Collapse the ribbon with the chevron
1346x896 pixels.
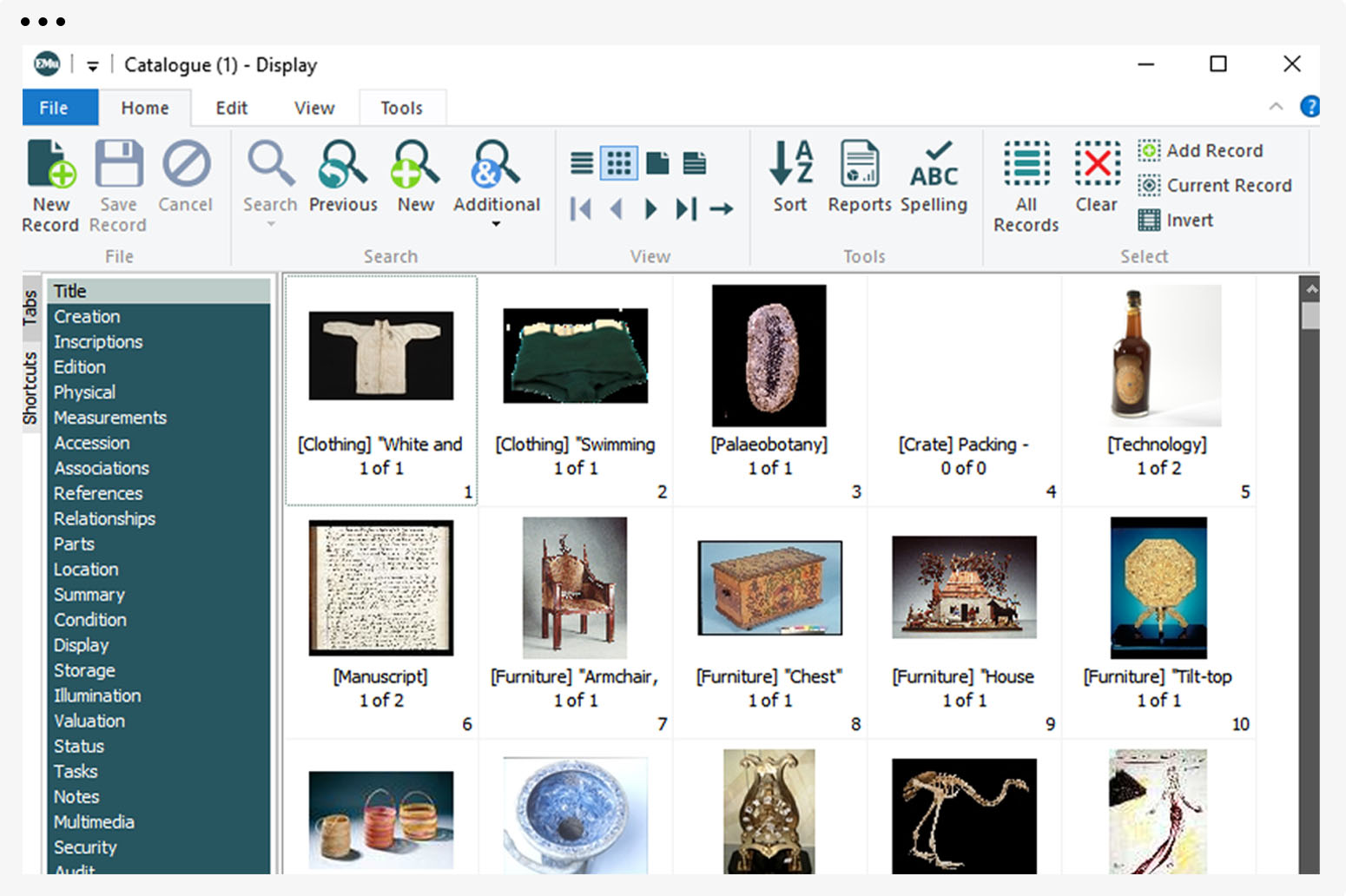tap(1276, 107)
